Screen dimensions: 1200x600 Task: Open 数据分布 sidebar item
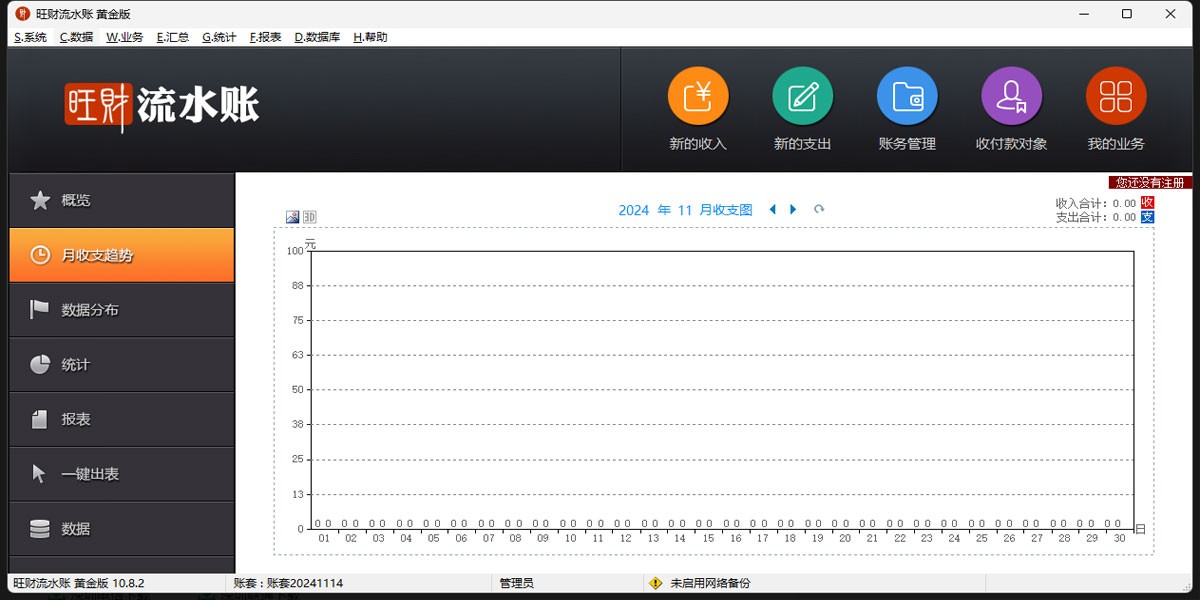[x=121, y=310]
